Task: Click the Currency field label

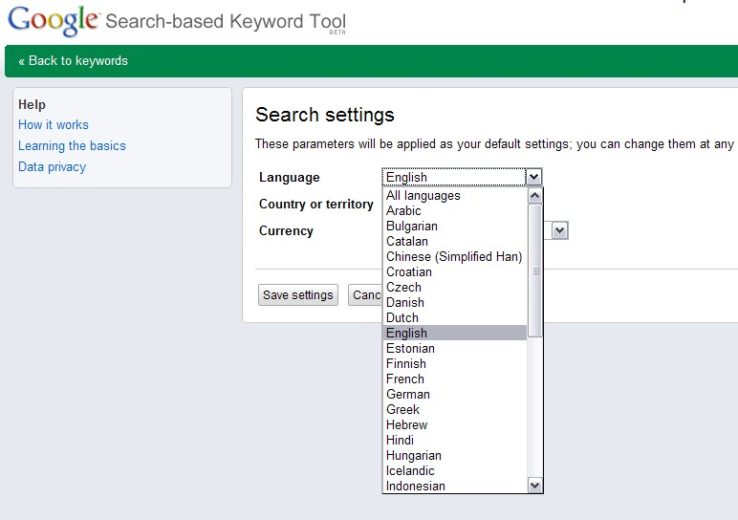Action: 286,231
